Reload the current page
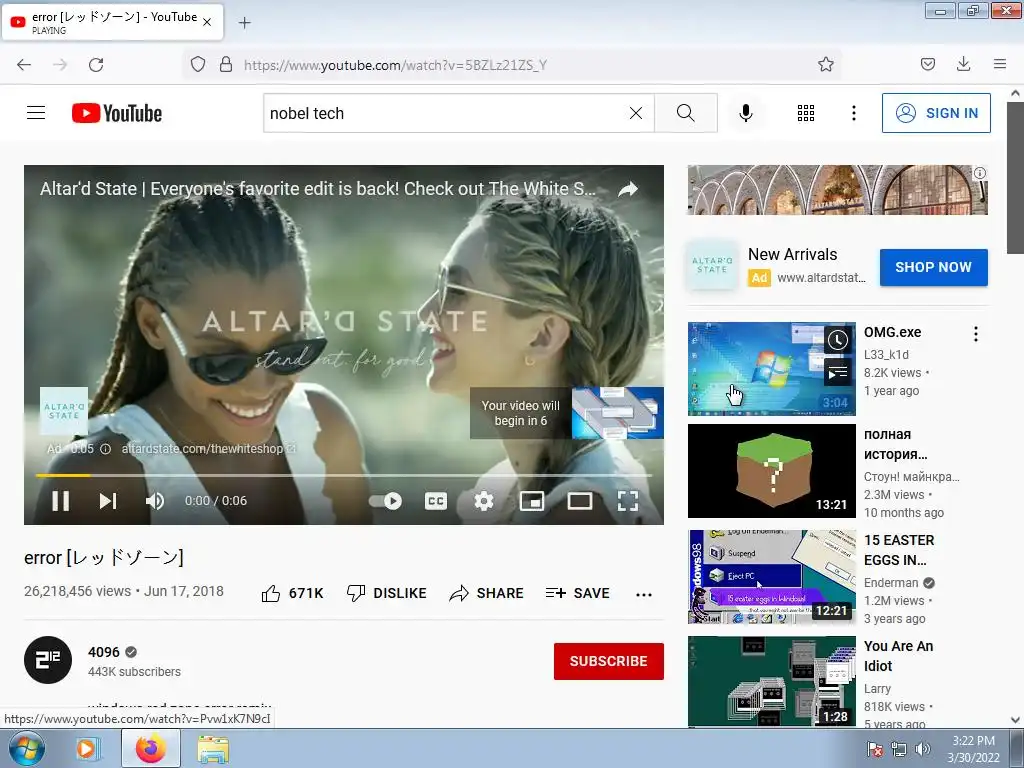Image resolution: width=1024 pixels, height=768 pixels. pos(96,65)
